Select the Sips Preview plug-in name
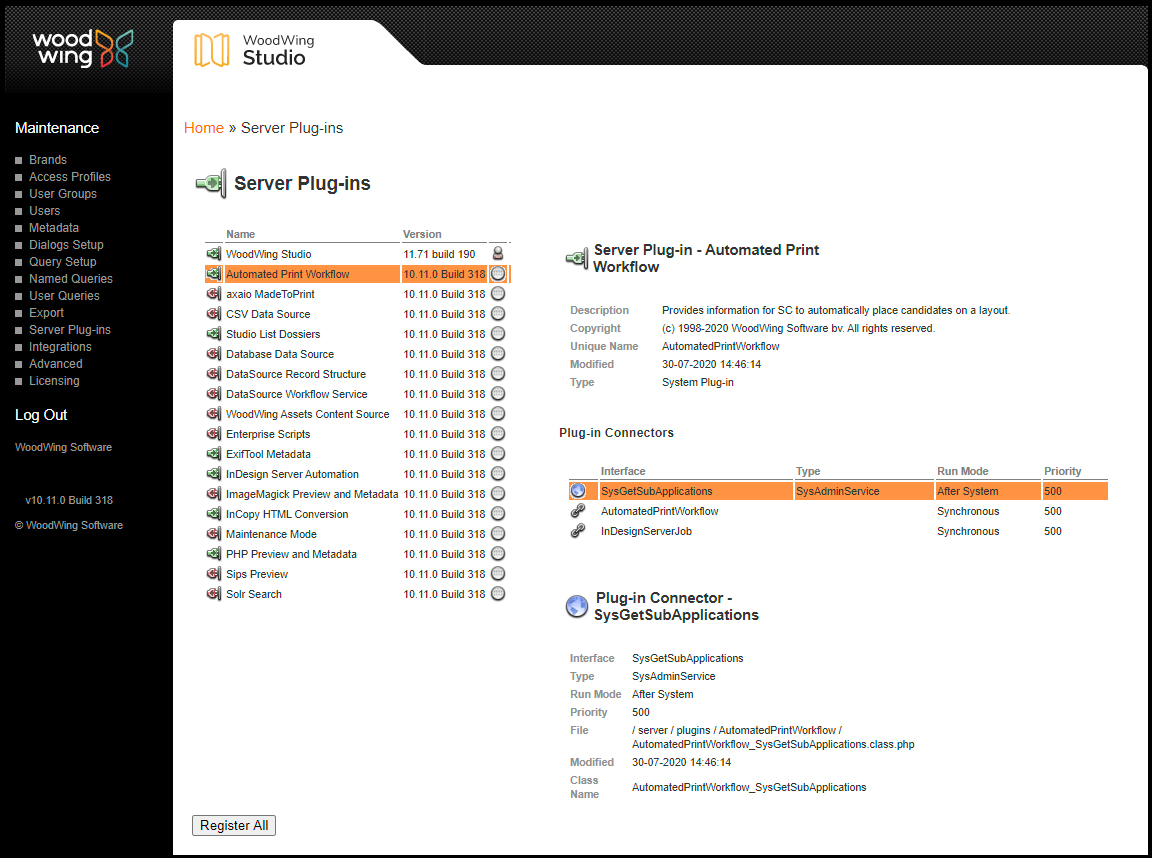The height and width of the screenshot is (858, 1152). 256,574
